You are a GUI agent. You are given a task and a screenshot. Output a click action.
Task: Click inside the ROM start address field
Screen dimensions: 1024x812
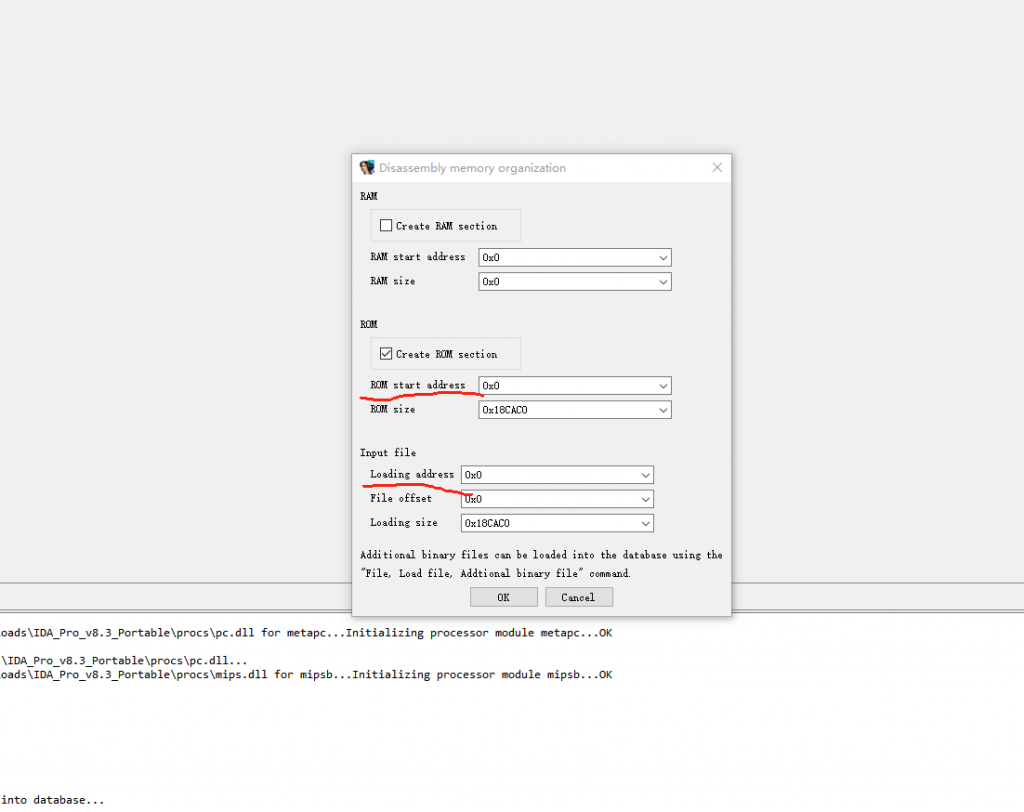565,386
